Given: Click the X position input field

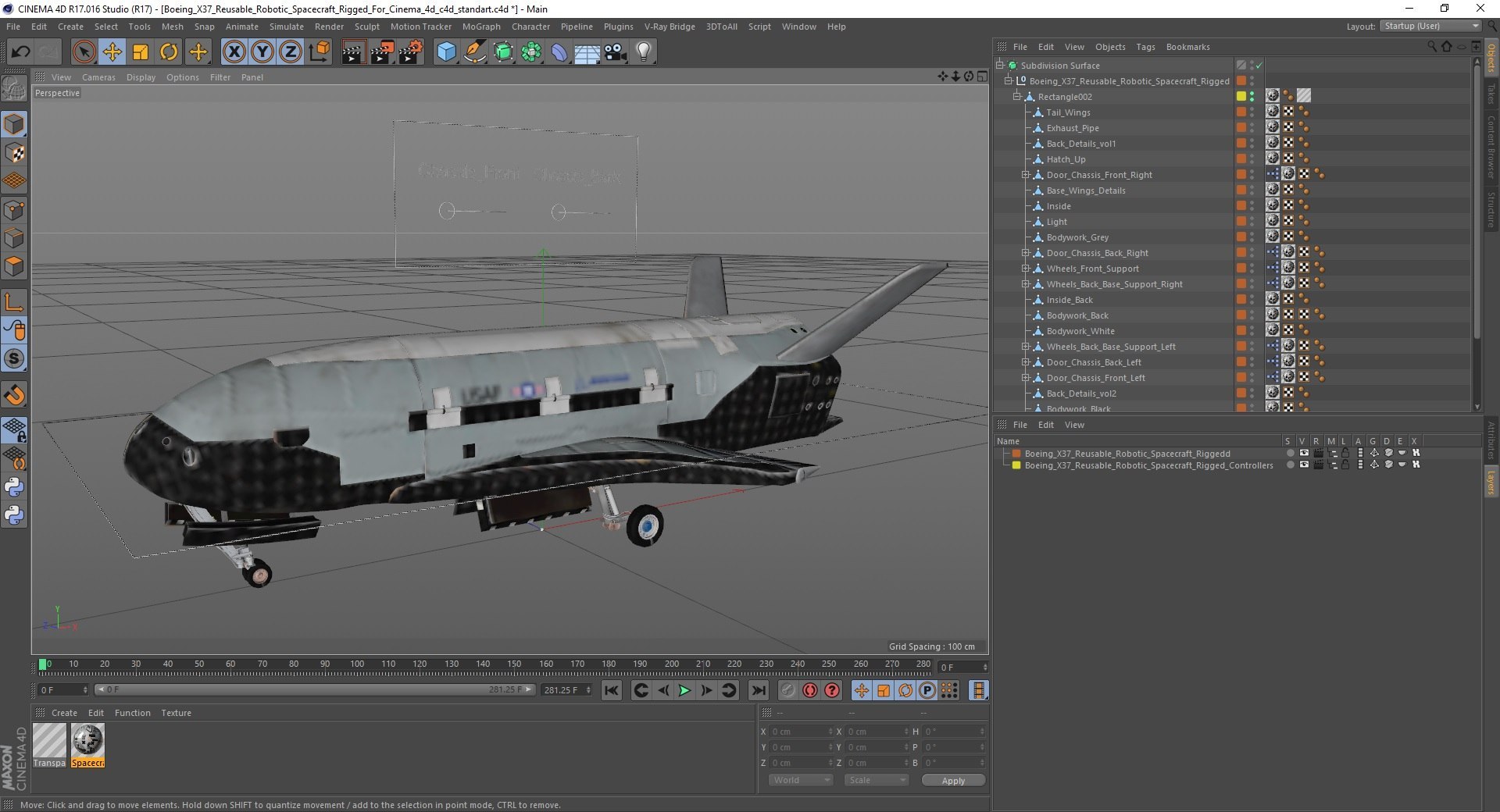Looking at the screenshot, I should point(801,732).
